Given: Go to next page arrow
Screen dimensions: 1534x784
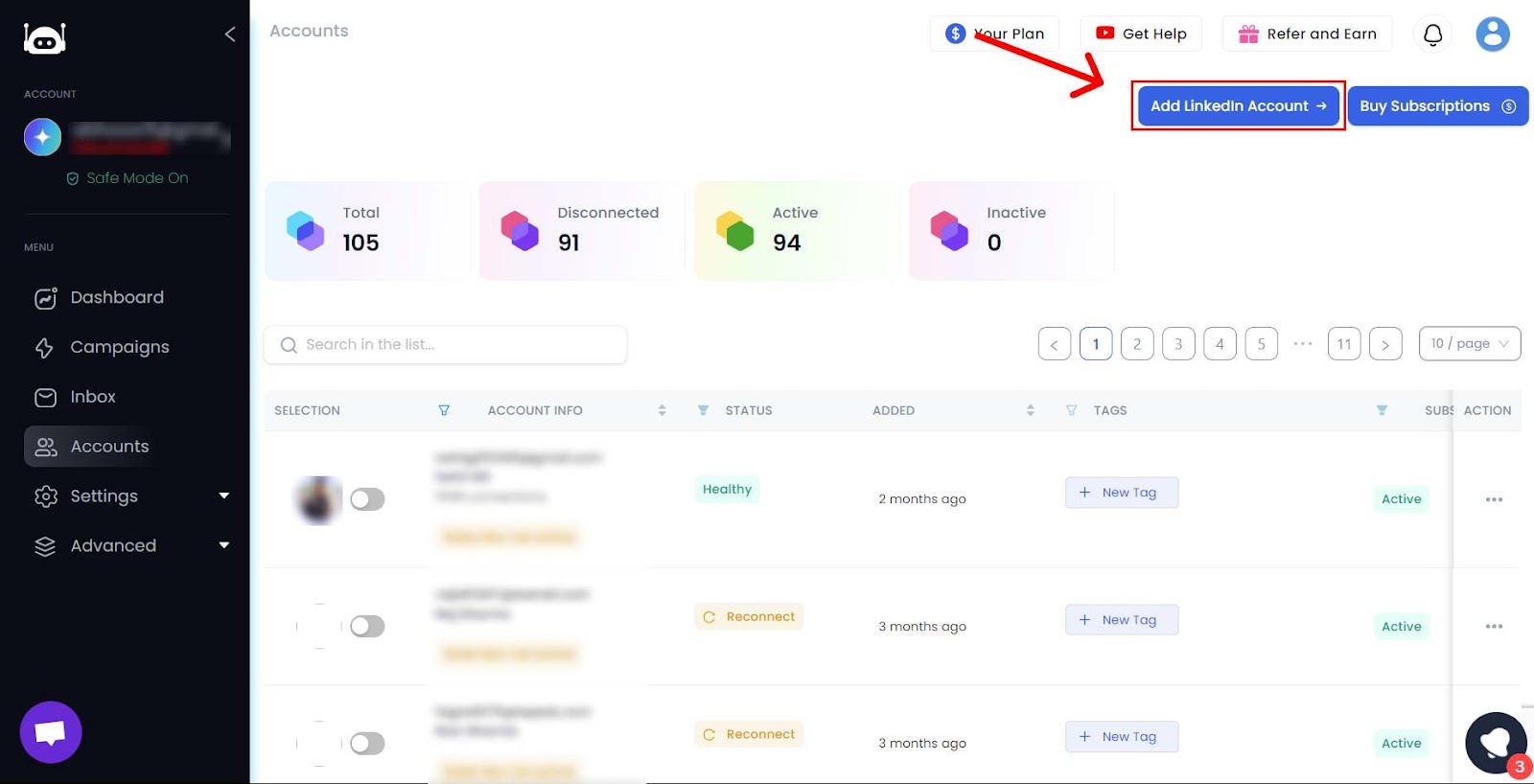Looking at the screenshot, I should pos(1385,344).
